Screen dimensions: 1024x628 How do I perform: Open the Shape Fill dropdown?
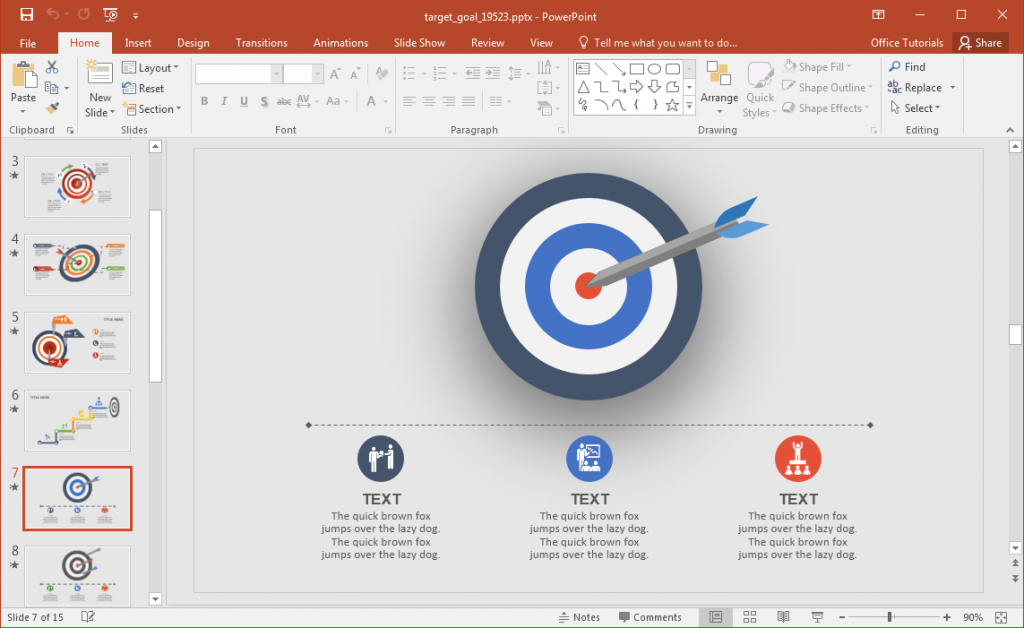[822, 66]
